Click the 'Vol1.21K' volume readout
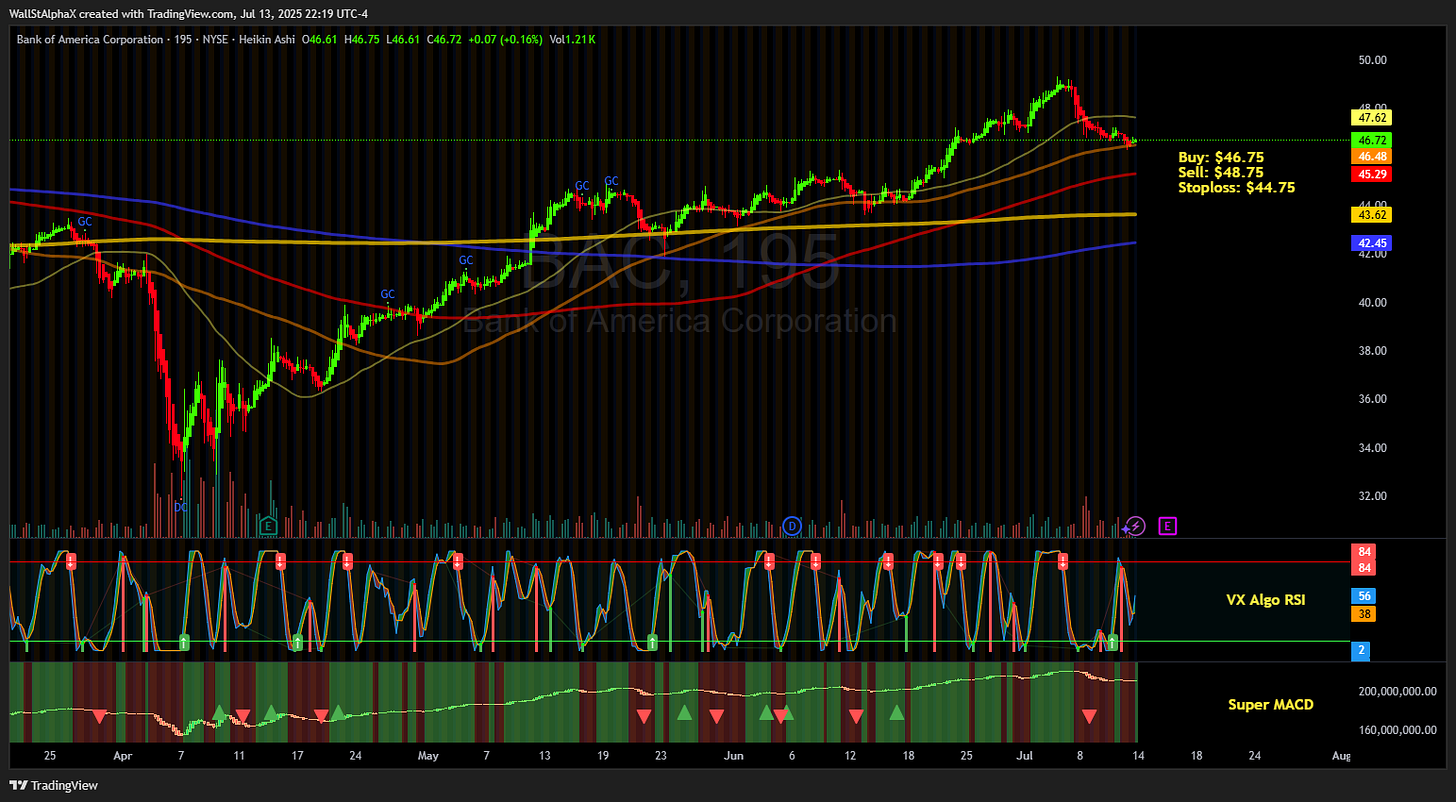Screen dimensions: 1456x802 pos(573,39)
